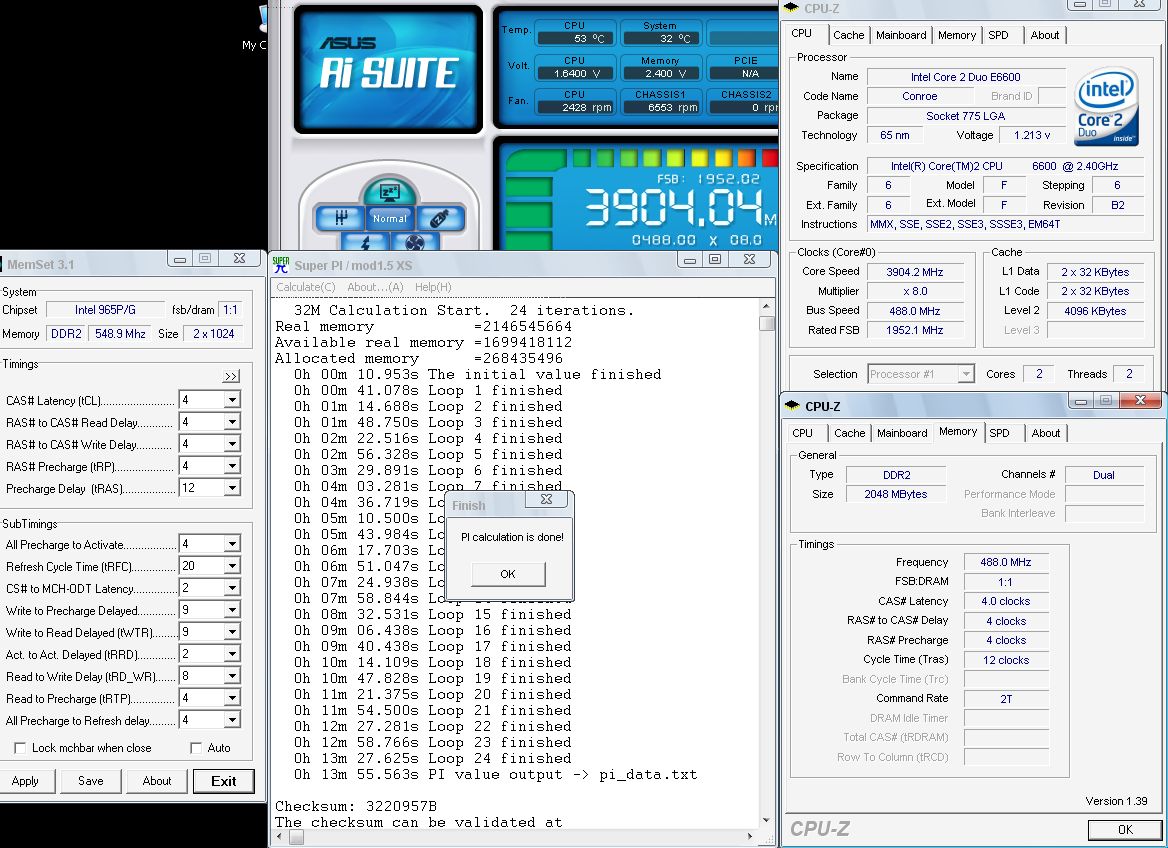Click the AI Booster bottle icon in AI Suite
Image resolution: width=1168 pixels, height=848 pixels.
[439, 218]
